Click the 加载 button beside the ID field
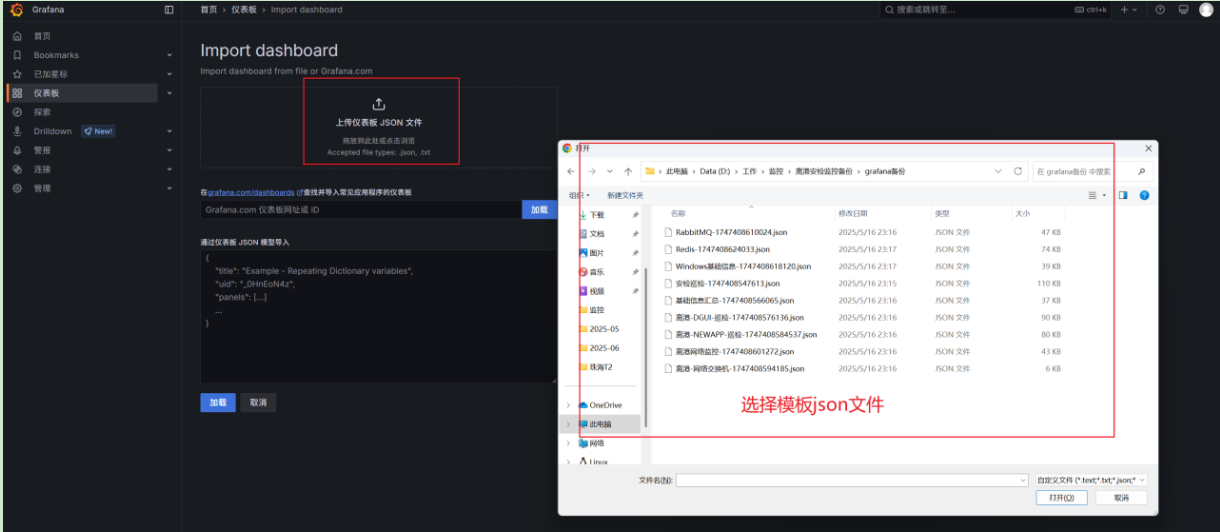 539,210
